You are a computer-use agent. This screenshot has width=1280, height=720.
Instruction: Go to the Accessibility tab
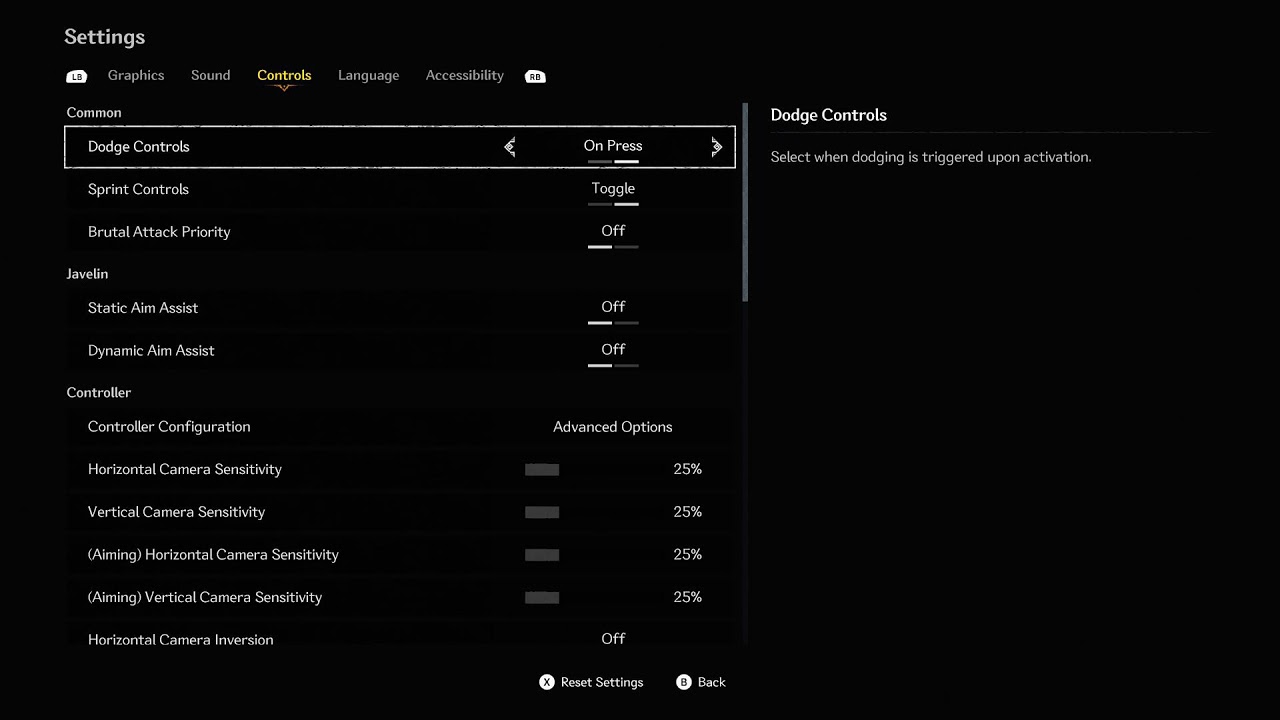tap(464, 75)
